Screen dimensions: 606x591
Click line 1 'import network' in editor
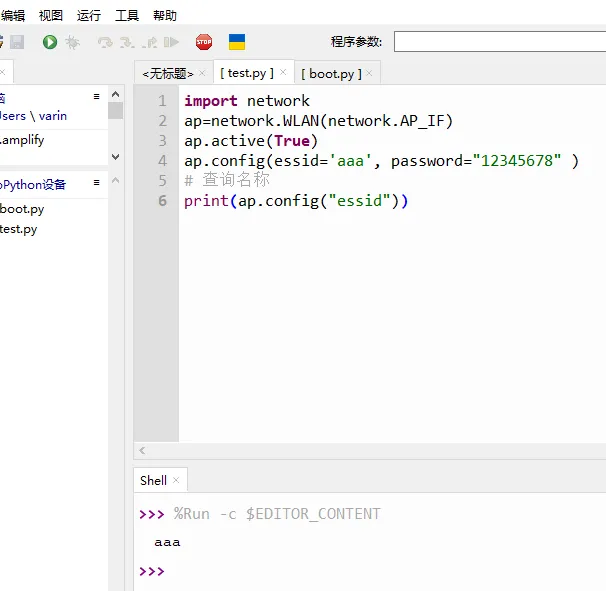pyautogui.click(x=247, y=101)
